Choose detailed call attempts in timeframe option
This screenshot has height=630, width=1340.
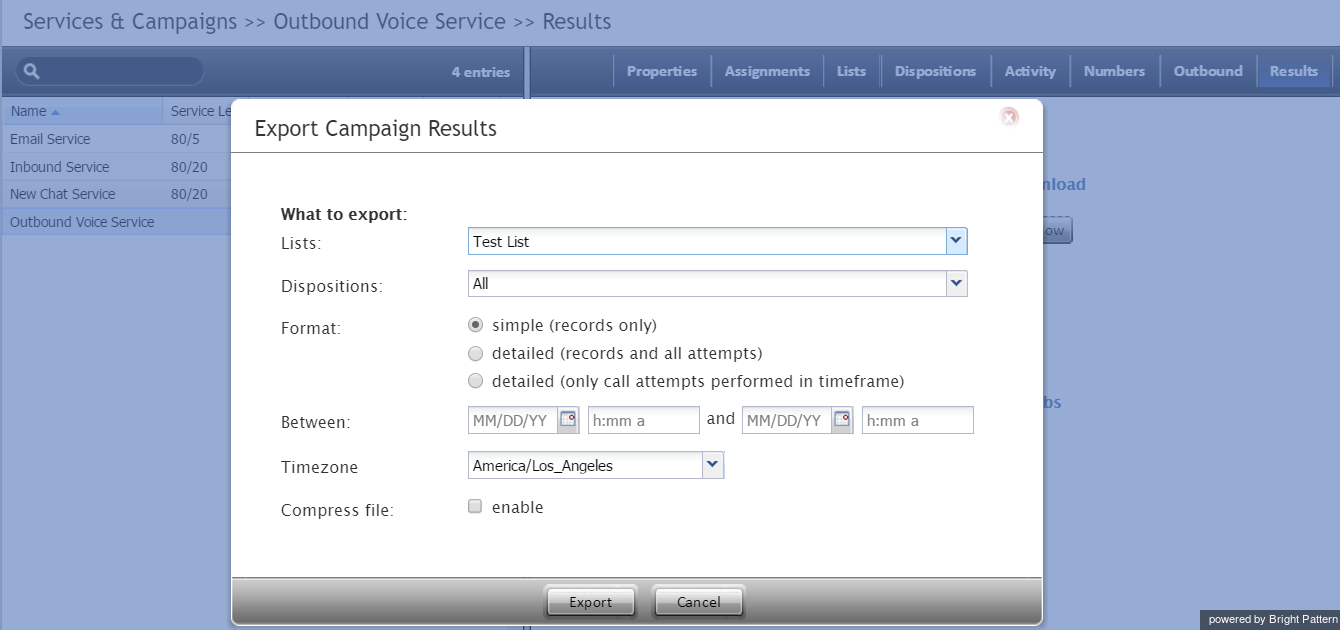coord(476,381)
